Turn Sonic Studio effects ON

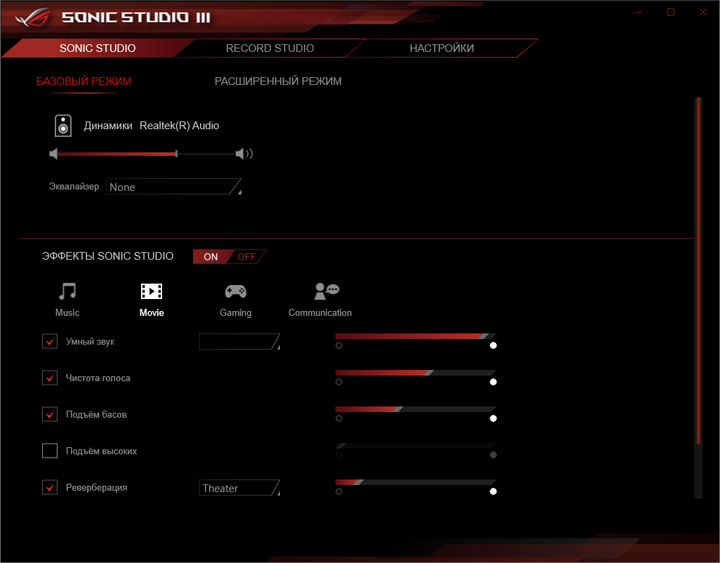211,257
